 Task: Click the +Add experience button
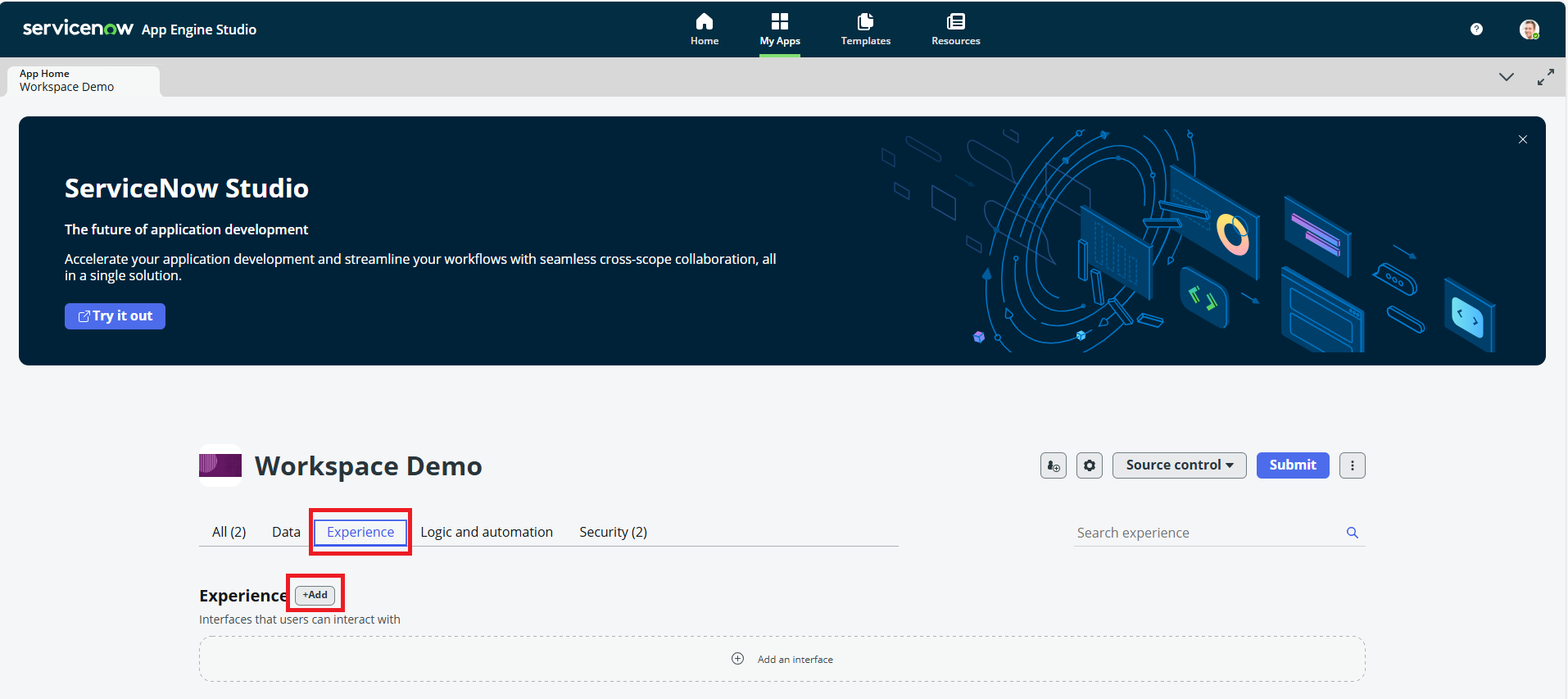(315, 595)
